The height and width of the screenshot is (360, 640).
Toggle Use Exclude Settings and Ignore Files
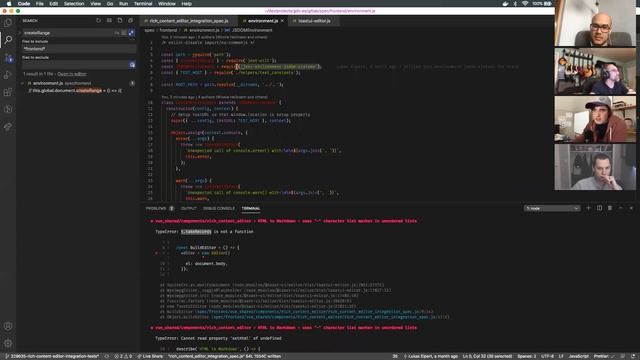tap(132, 65)
